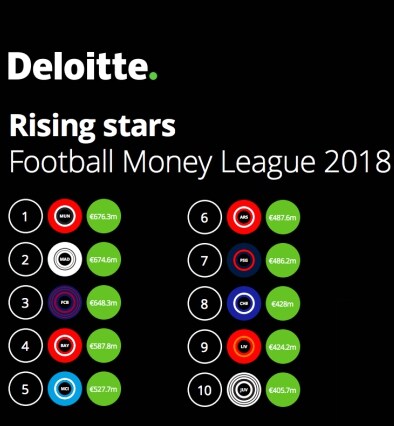
Task: Click the FCB purple club badge
Action: click(65, 303)
